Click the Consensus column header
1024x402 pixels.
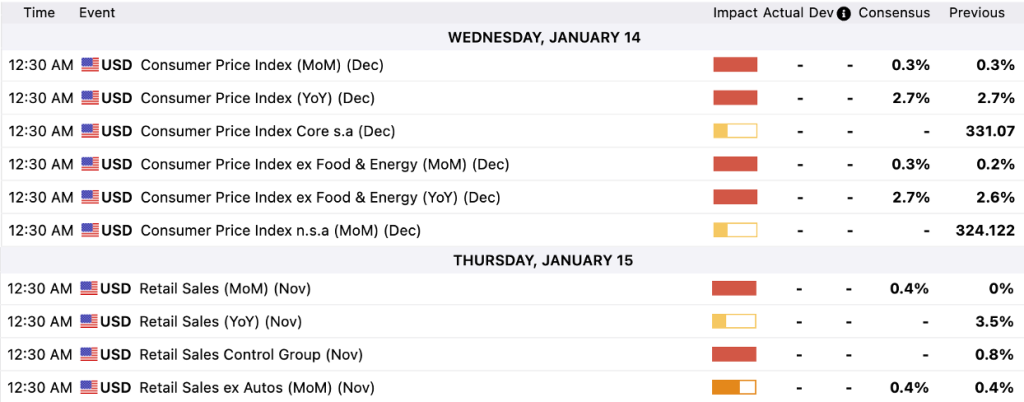click(894, 13)
